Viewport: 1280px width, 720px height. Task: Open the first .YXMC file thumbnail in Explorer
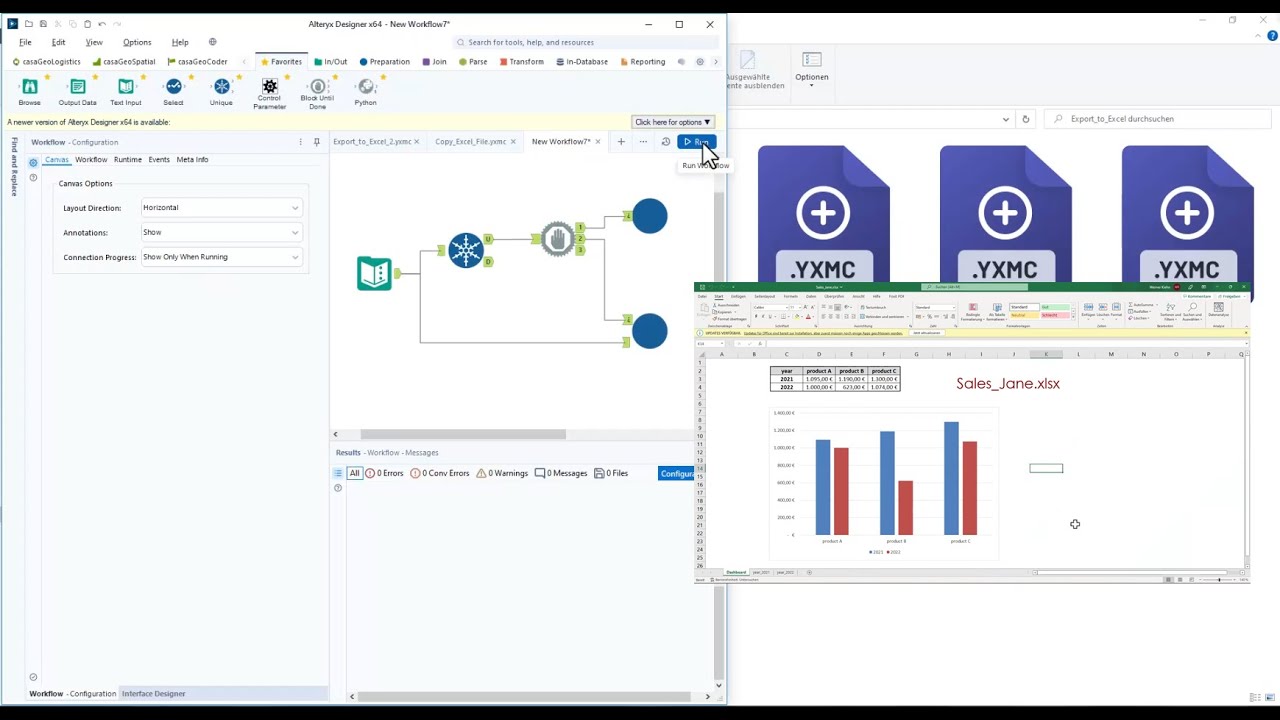(823, 214)
